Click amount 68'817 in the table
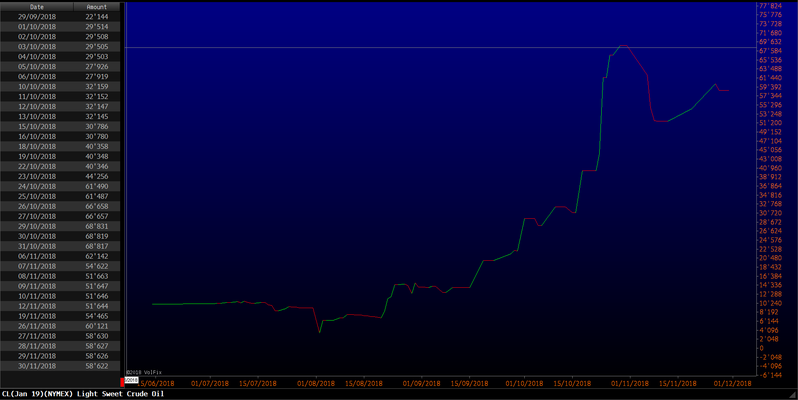 click(97, 246)
